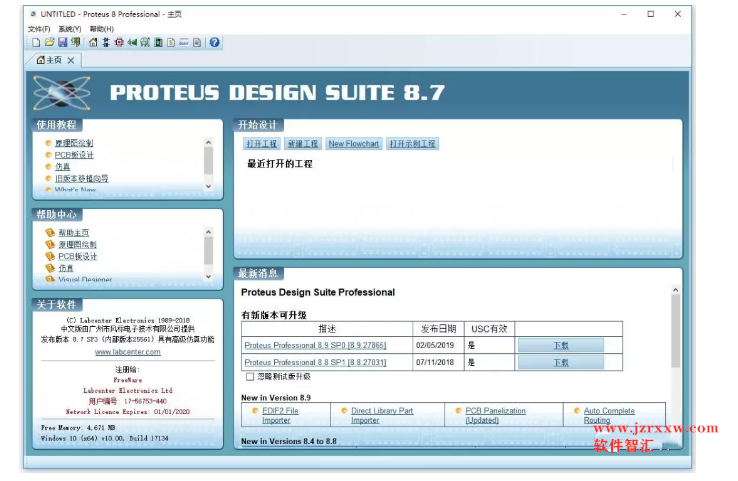Click the Free Memory 4,671 MB text

click(78, 427)
